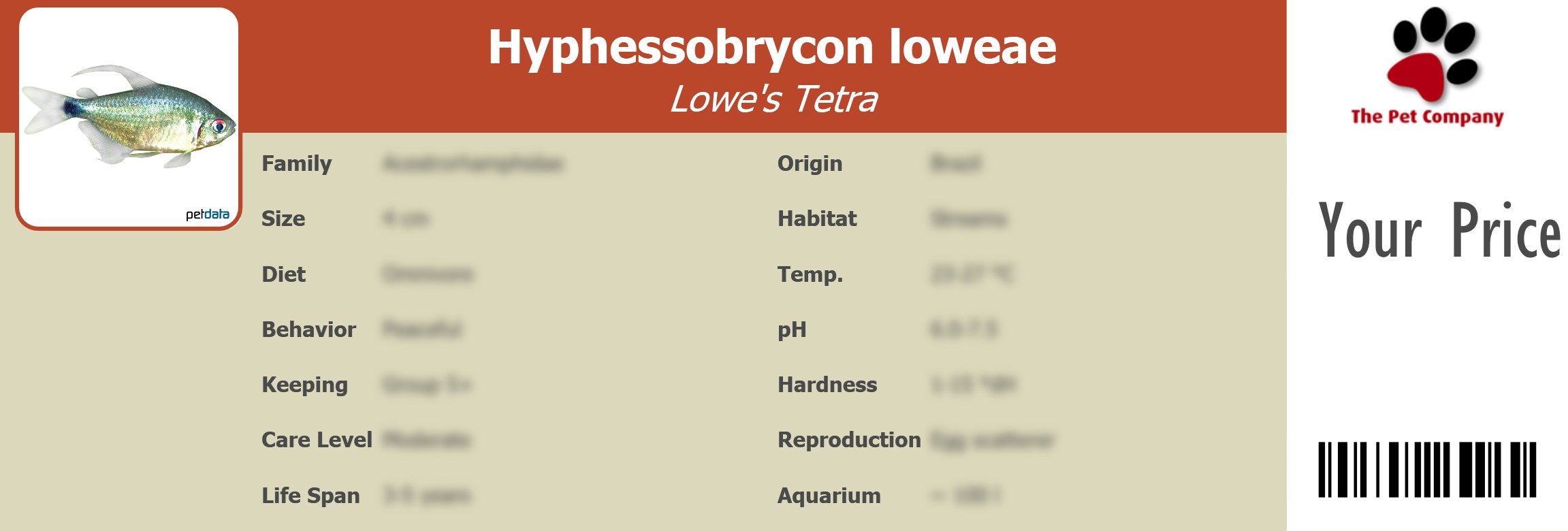Click the Hardness label
Viewport: 1568px width, 531px height.
[827, 385]
